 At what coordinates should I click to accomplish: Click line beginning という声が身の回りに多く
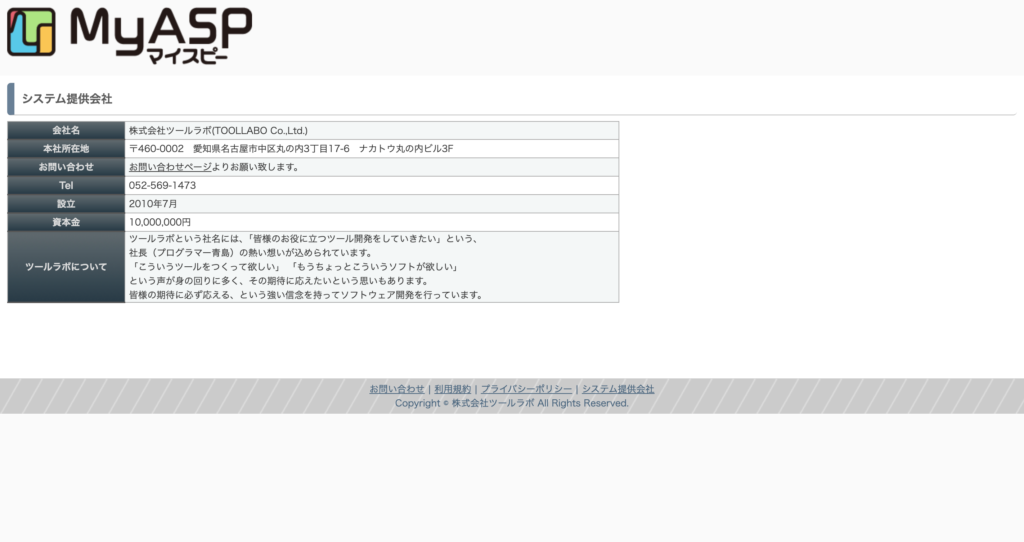(280, 281)
